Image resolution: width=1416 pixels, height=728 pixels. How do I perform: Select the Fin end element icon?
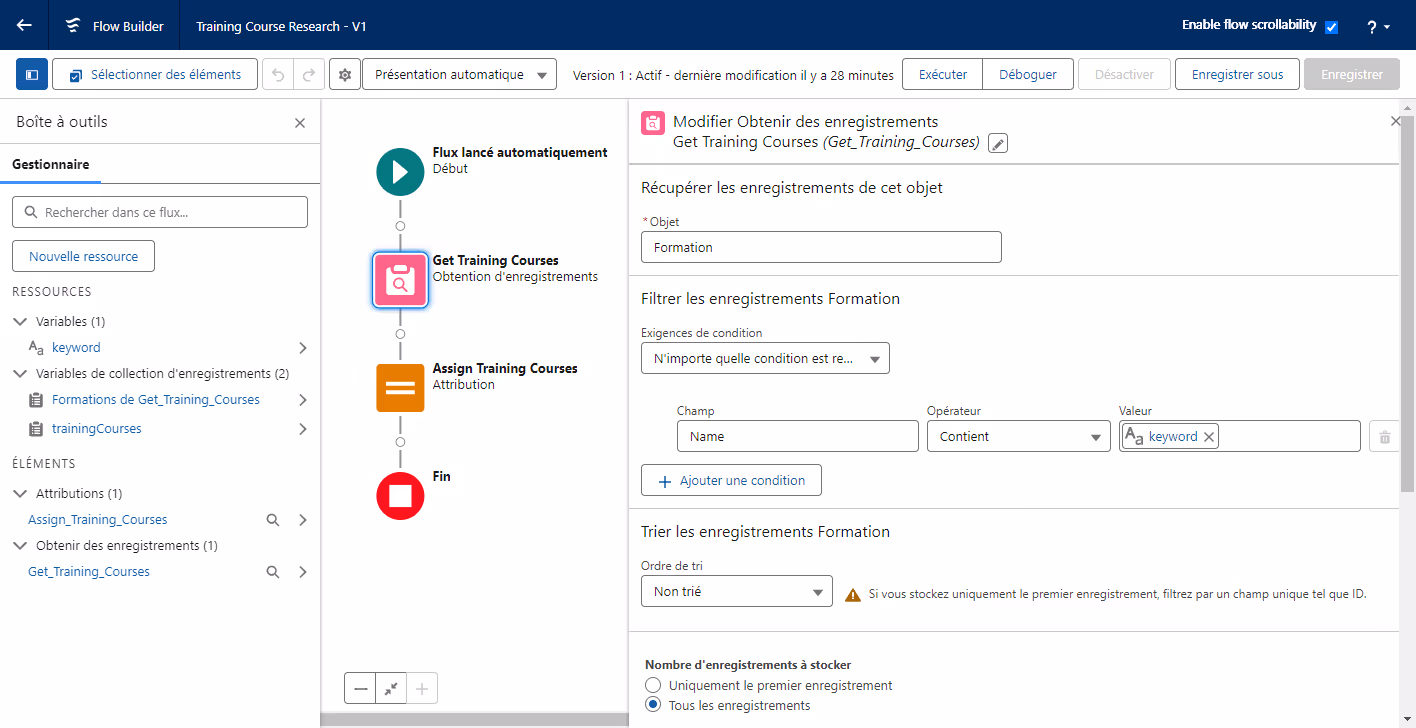[400, 495]
